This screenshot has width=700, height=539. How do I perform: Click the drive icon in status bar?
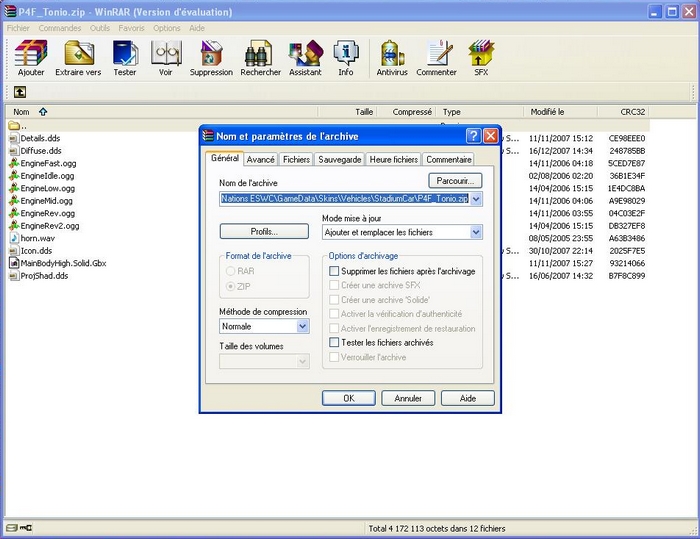12,528
